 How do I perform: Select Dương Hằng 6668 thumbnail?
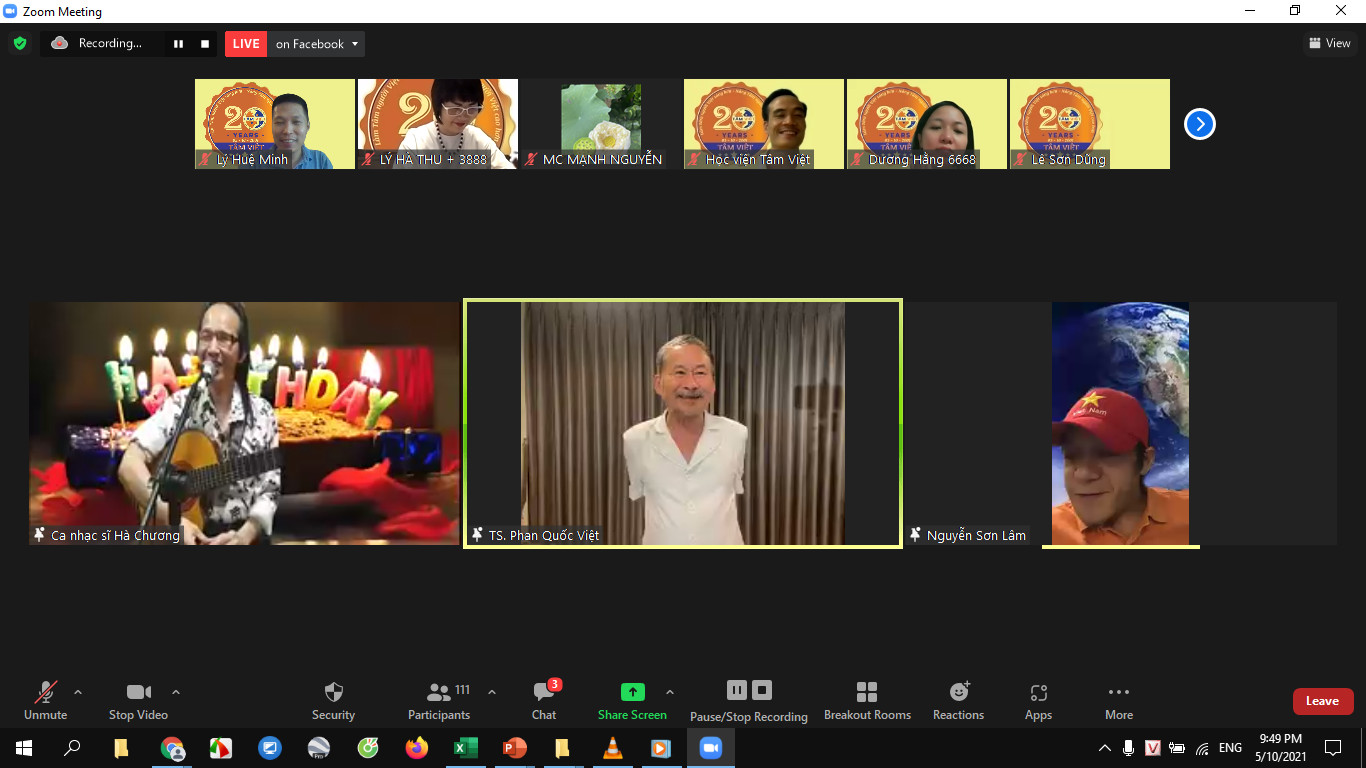[927, 124]
